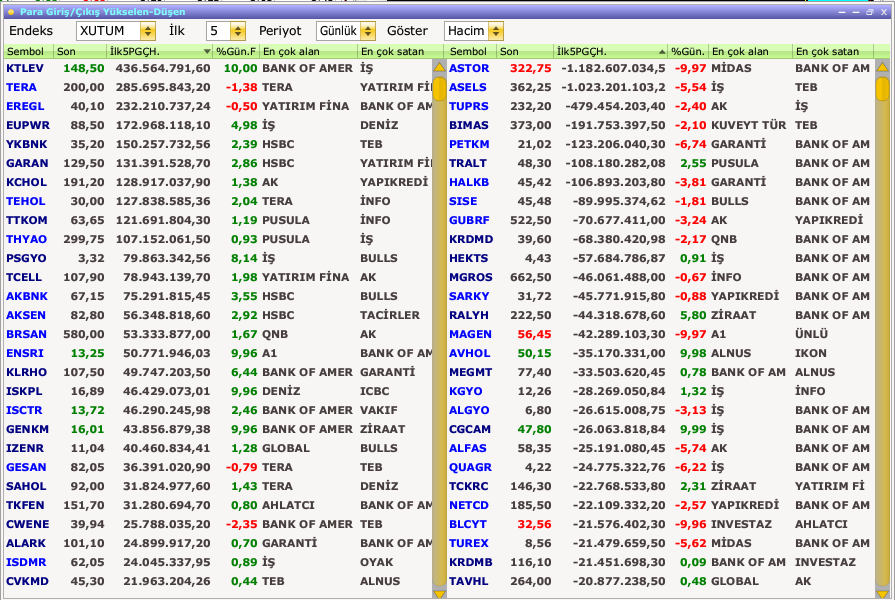This screenshot has width=895, height=600.
Task: Select AKBNK symbol row
Action: pos(219,296)
